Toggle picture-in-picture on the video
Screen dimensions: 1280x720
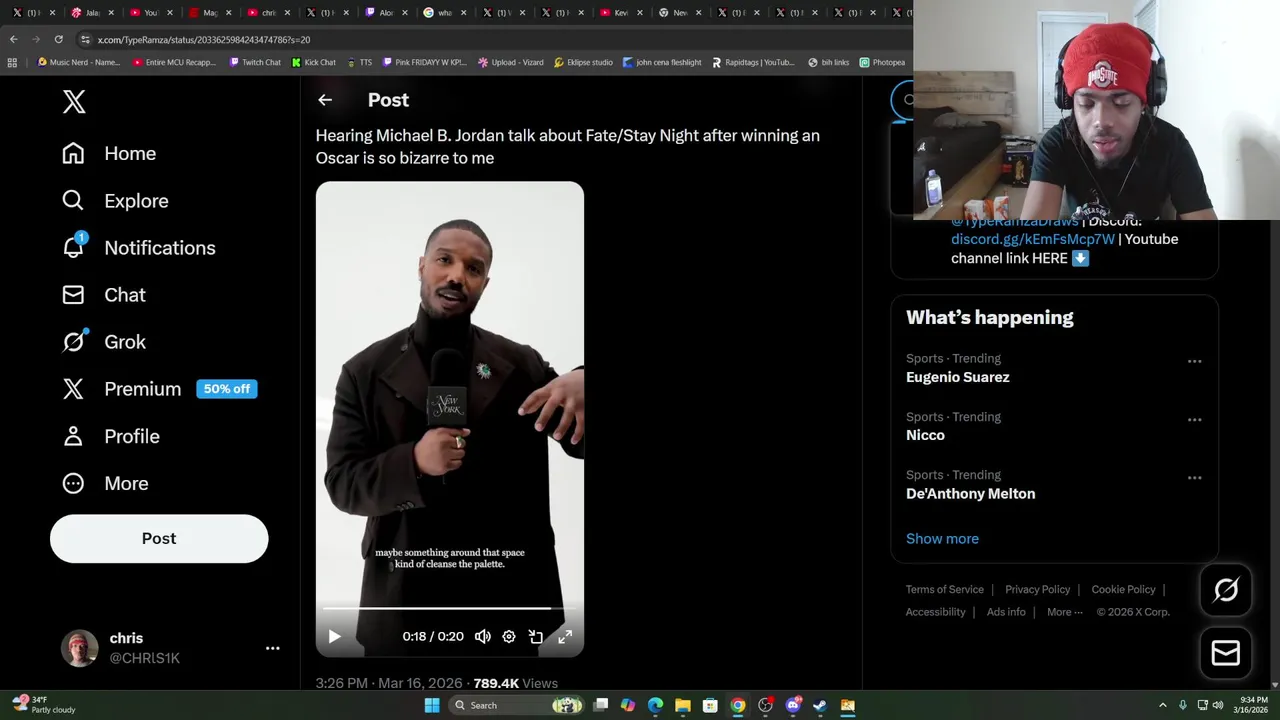[536, 636]
